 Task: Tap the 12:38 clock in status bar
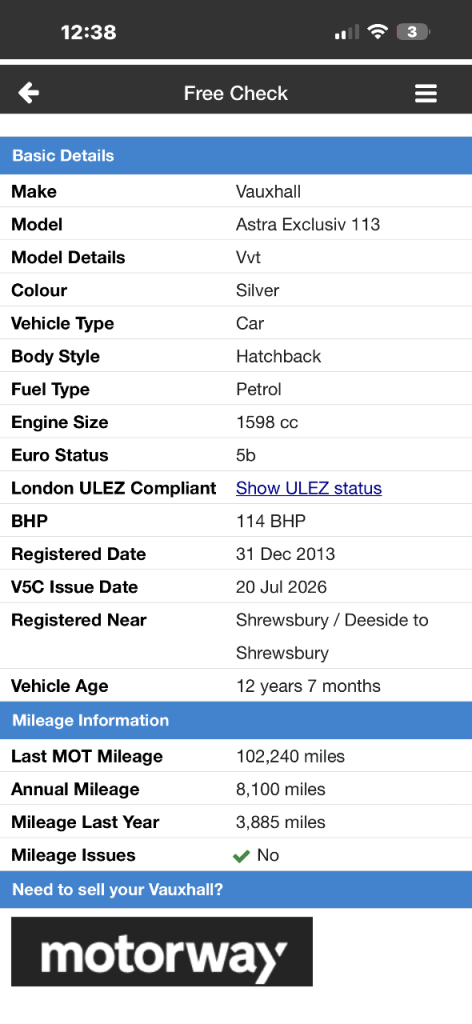[89, 32]
